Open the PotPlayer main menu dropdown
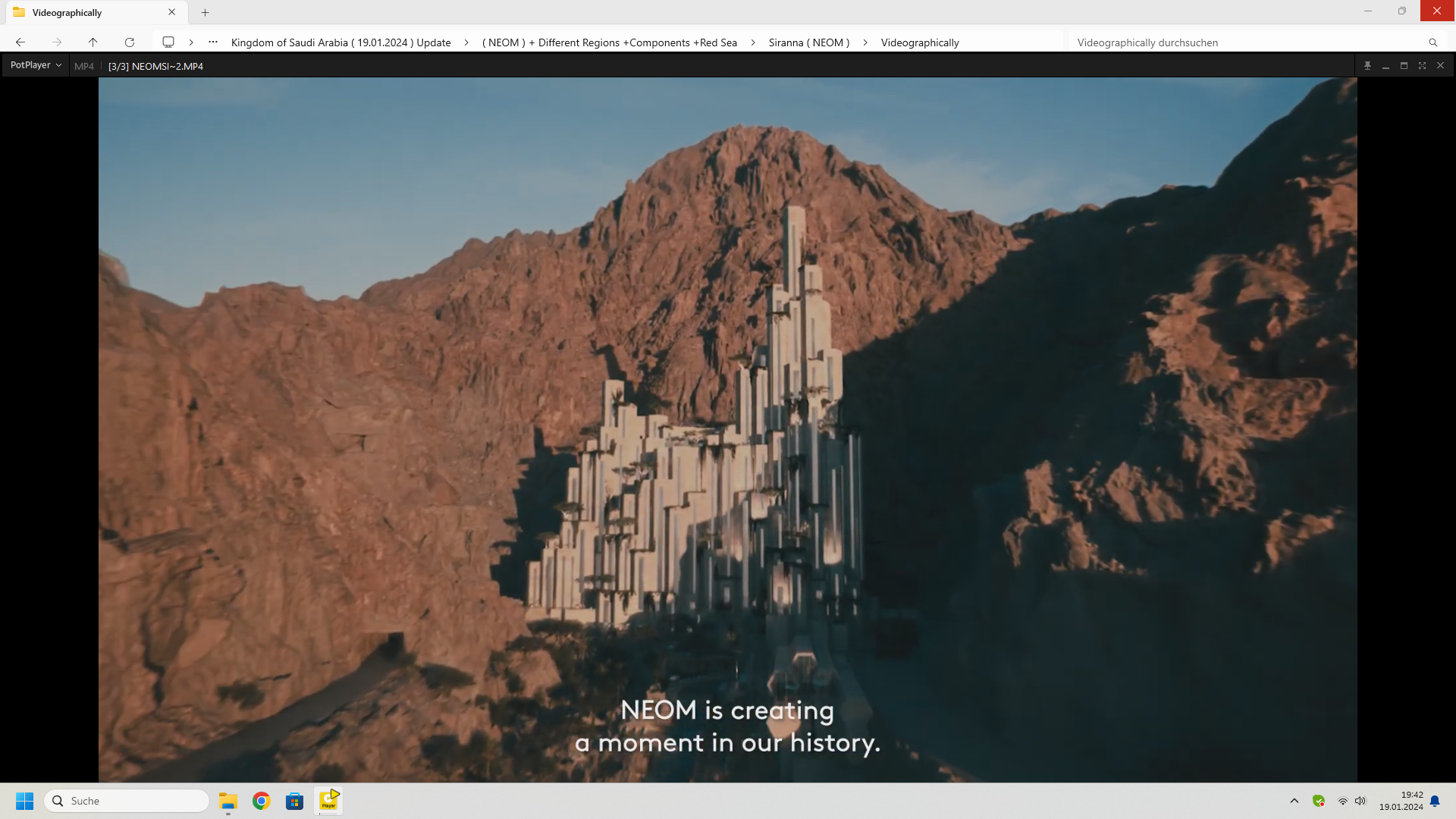The image size is (1456, 819). (x=36, y=65)
